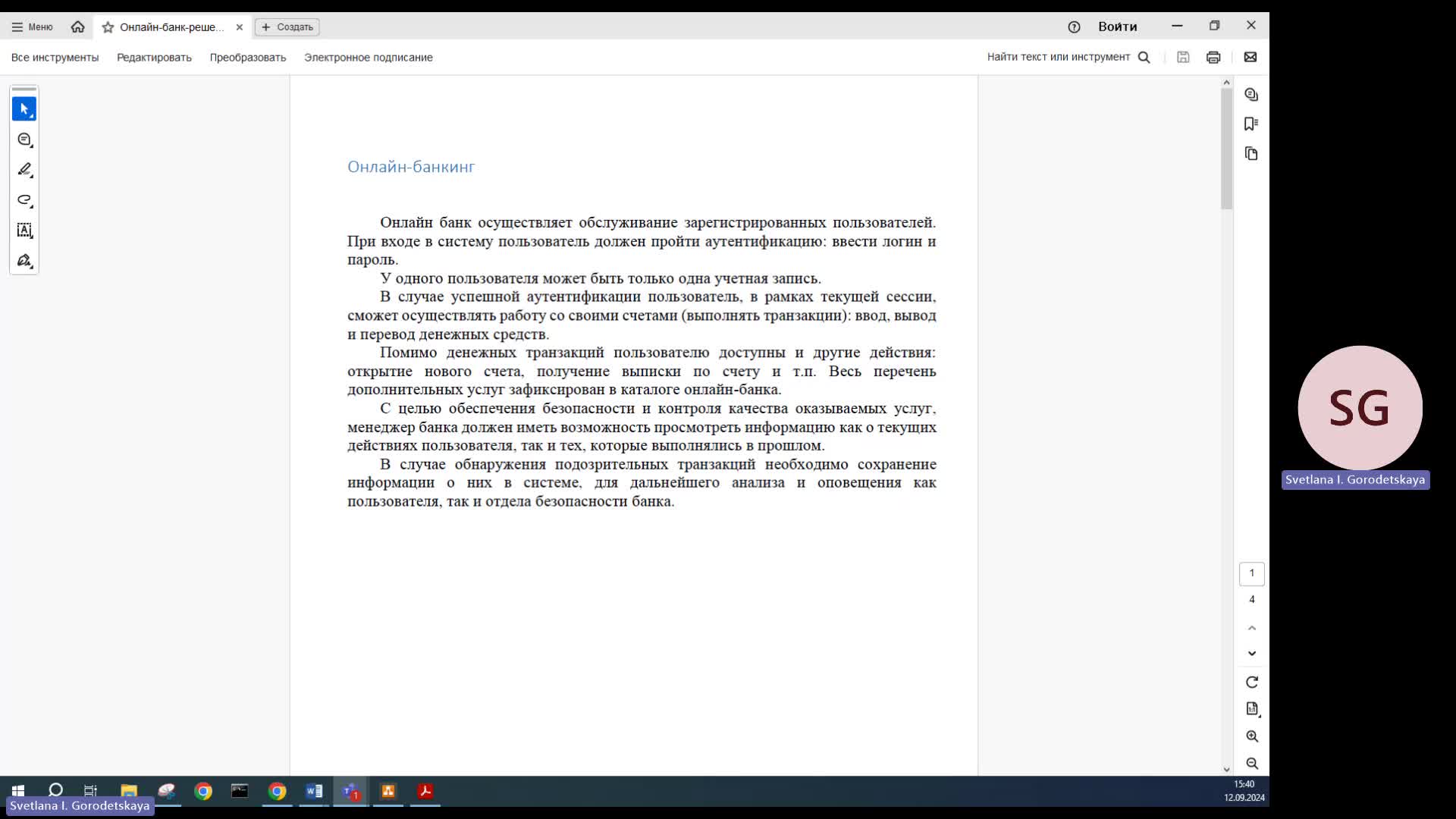Go to the Home view
The image size is (1456, 819).
coord(77,27)
